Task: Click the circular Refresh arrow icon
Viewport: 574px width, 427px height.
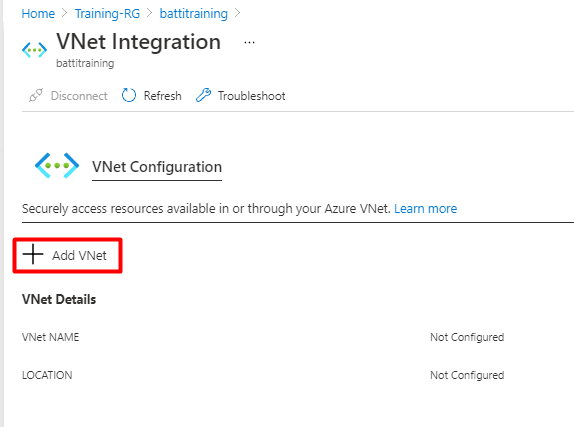Action: click(128, 95)
